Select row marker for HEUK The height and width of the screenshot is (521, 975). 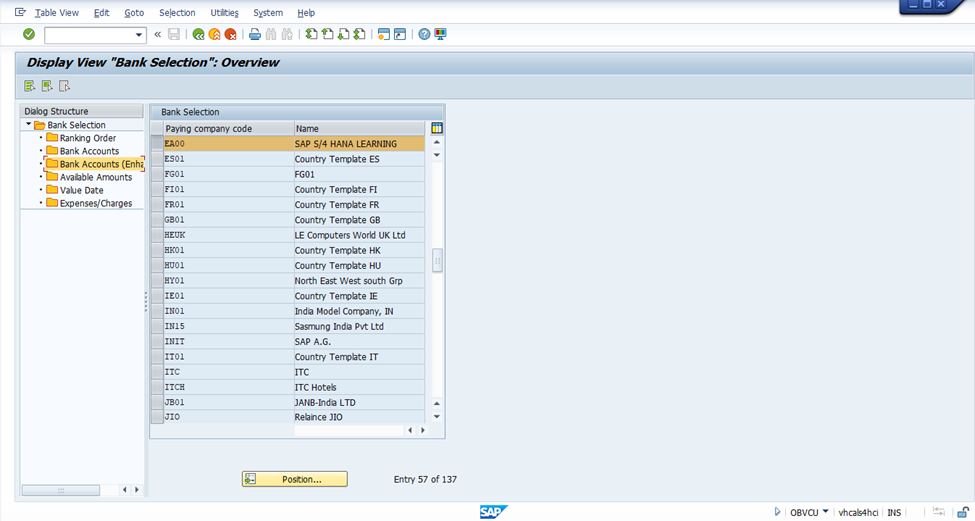click(x=157, y=235)
